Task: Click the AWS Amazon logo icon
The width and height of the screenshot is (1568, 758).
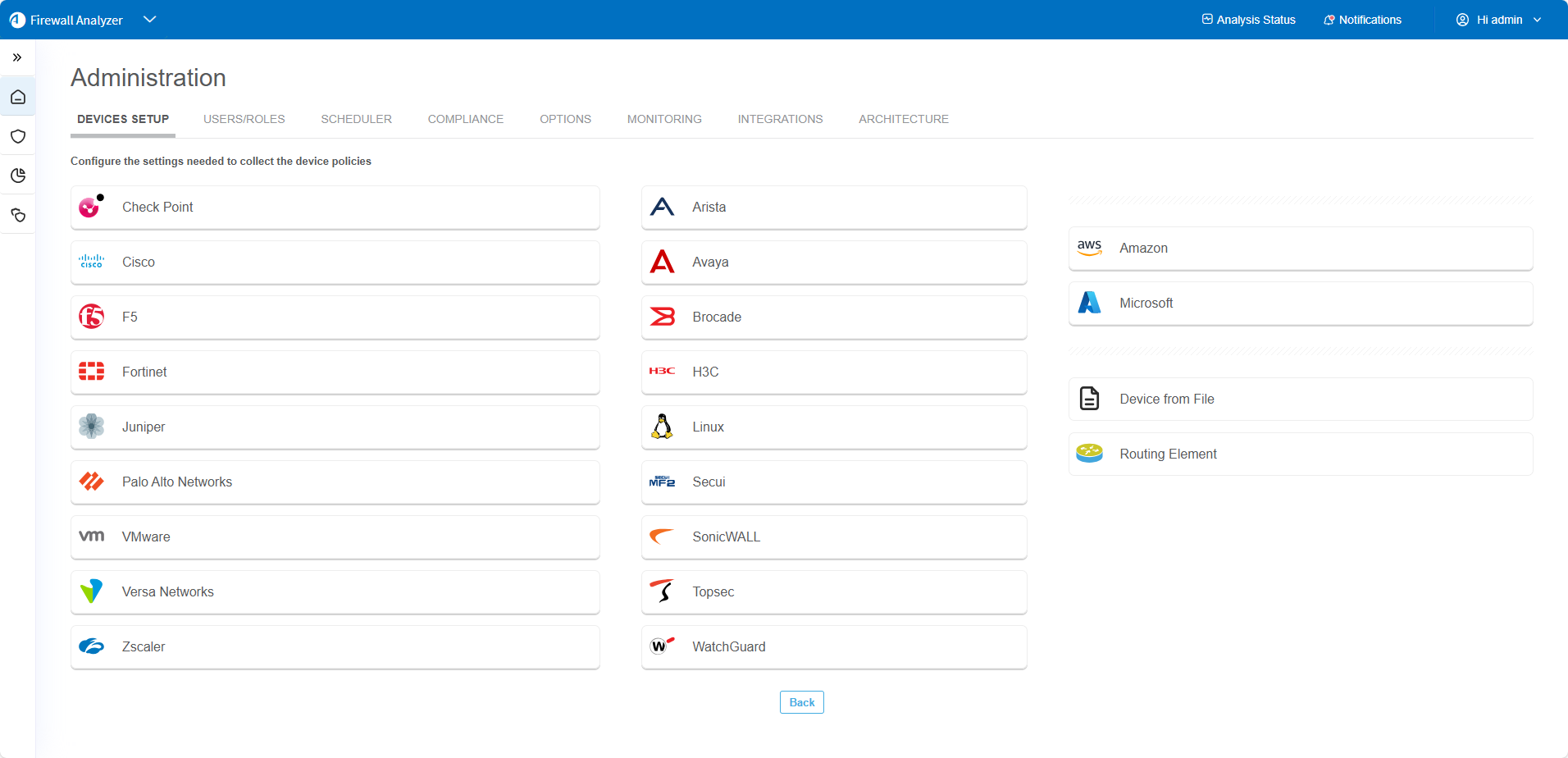Action: (x=1089, y=248)
